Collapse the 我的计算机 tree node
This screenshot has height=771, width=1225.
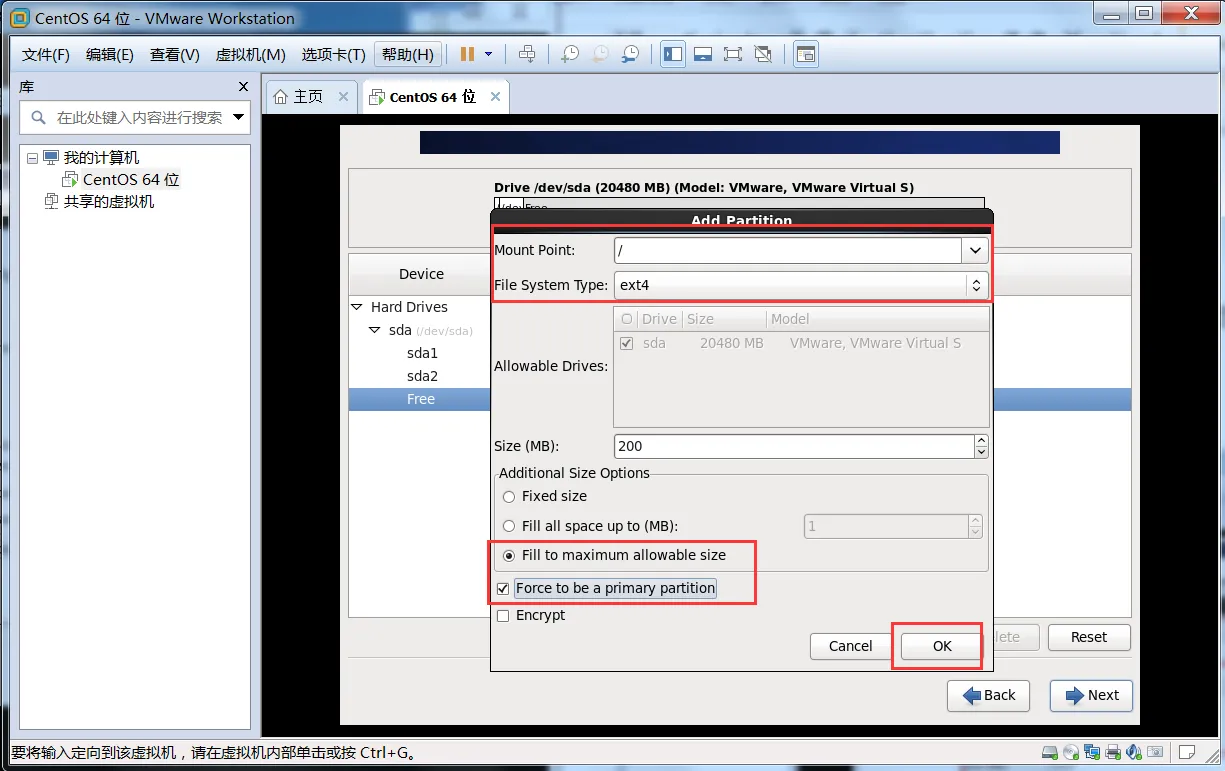(32, 158)
